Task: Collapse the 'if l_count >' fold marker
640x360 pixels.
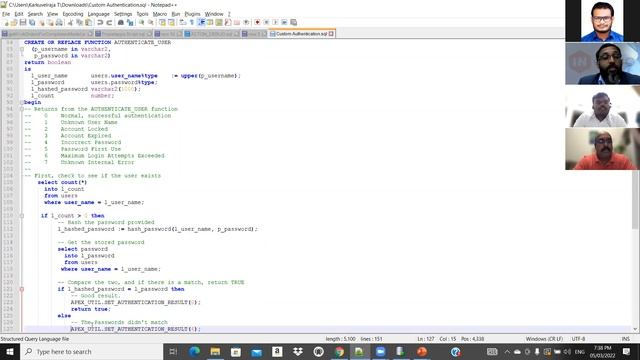Action: (x=22, y=216)
